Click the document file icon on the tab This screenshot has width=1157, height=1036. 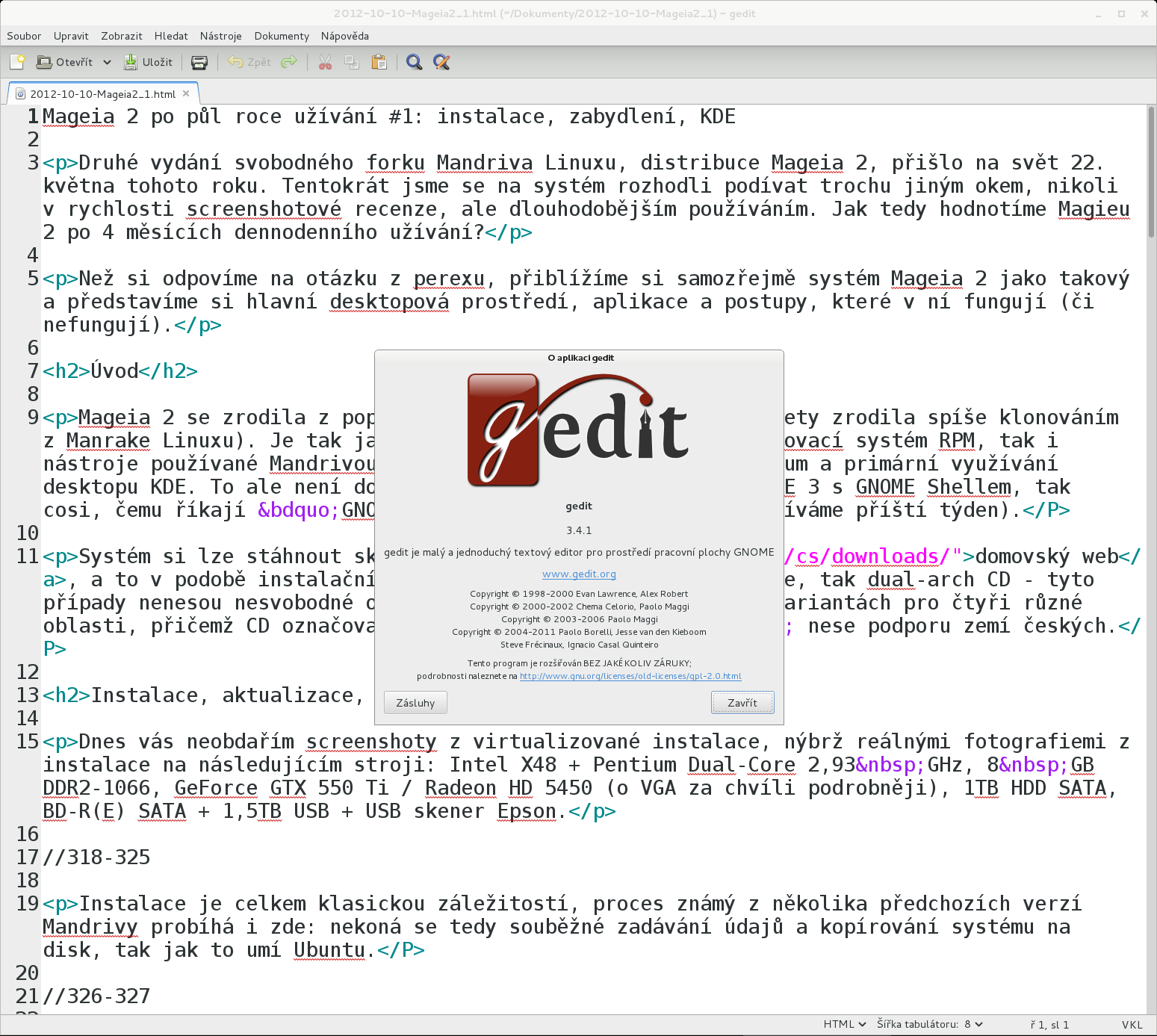tap(20, 94)
